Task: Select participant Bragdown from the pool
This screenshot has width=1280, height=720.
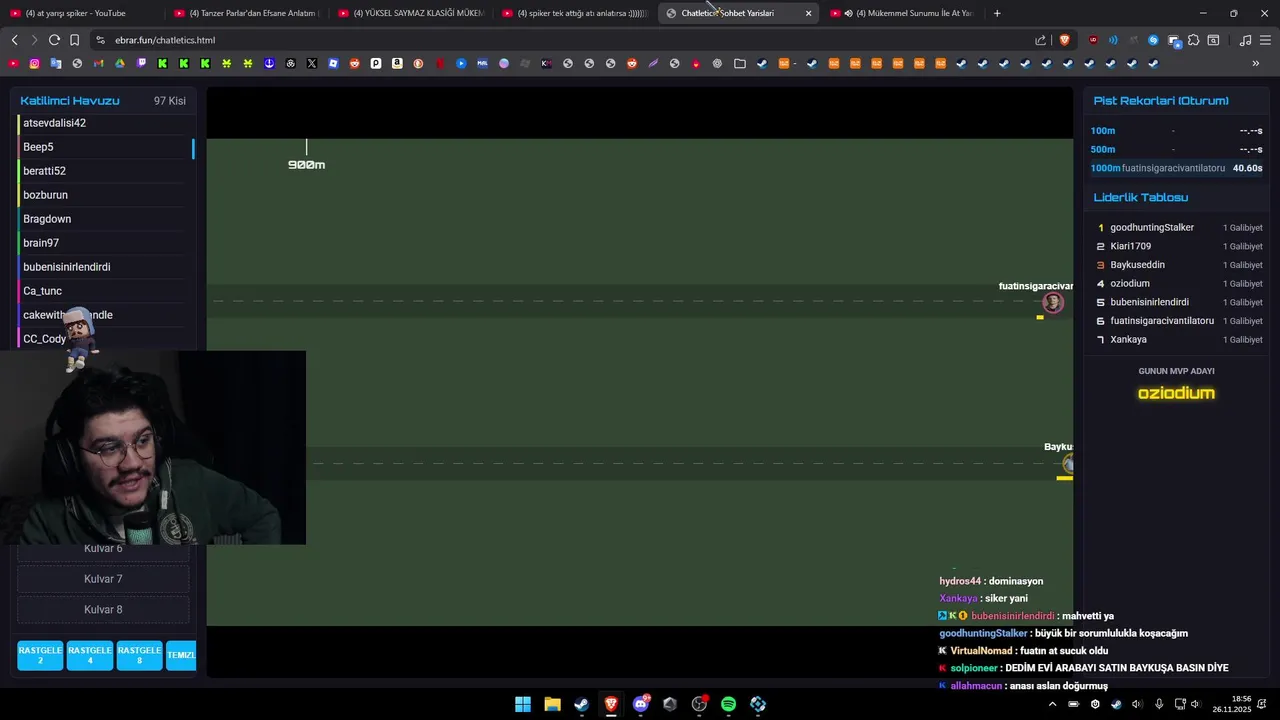Action: point(102,219)
